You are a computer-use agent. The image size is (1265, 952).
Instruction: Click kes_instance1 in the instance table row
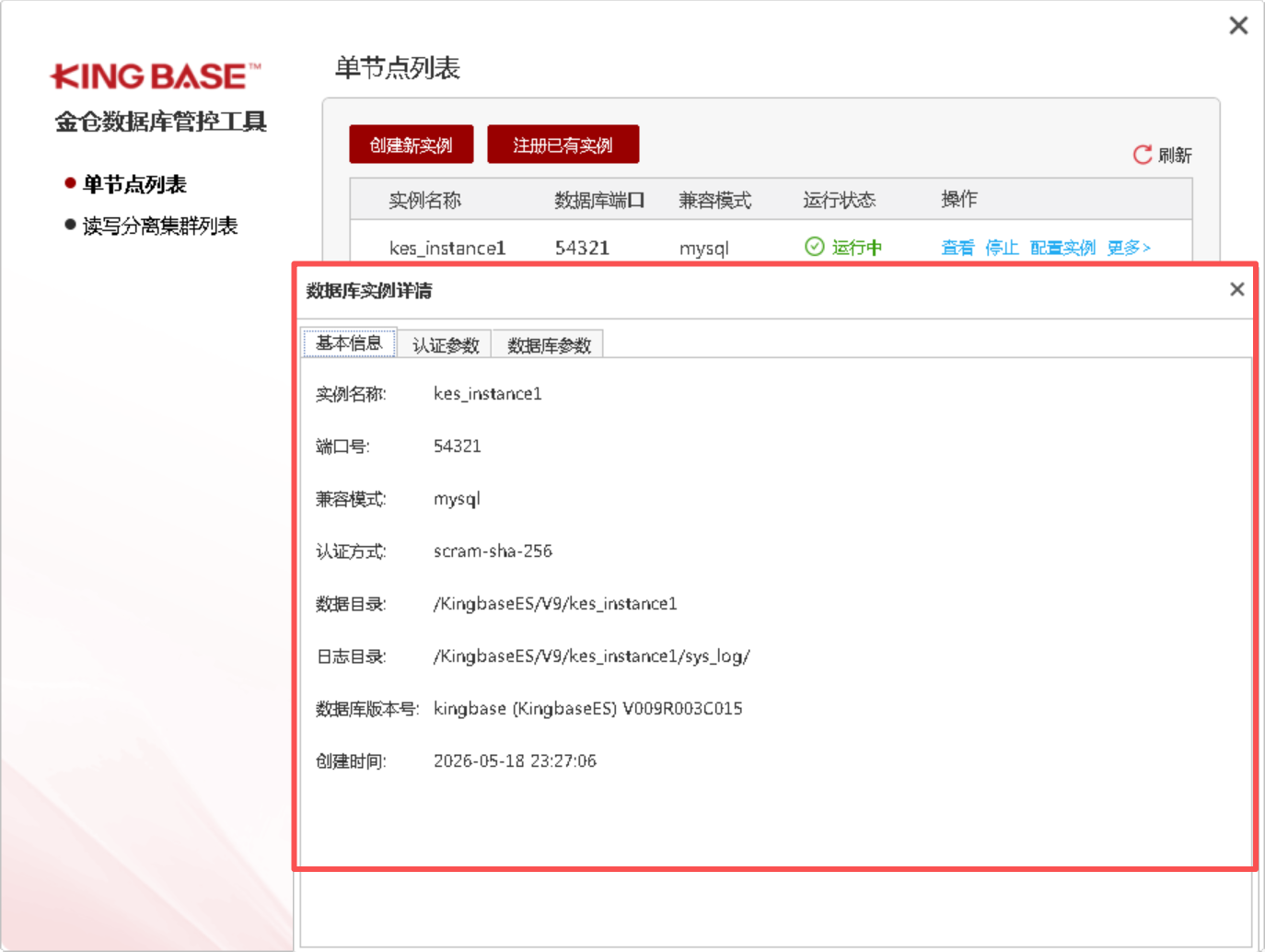click(x=447, y=248)
